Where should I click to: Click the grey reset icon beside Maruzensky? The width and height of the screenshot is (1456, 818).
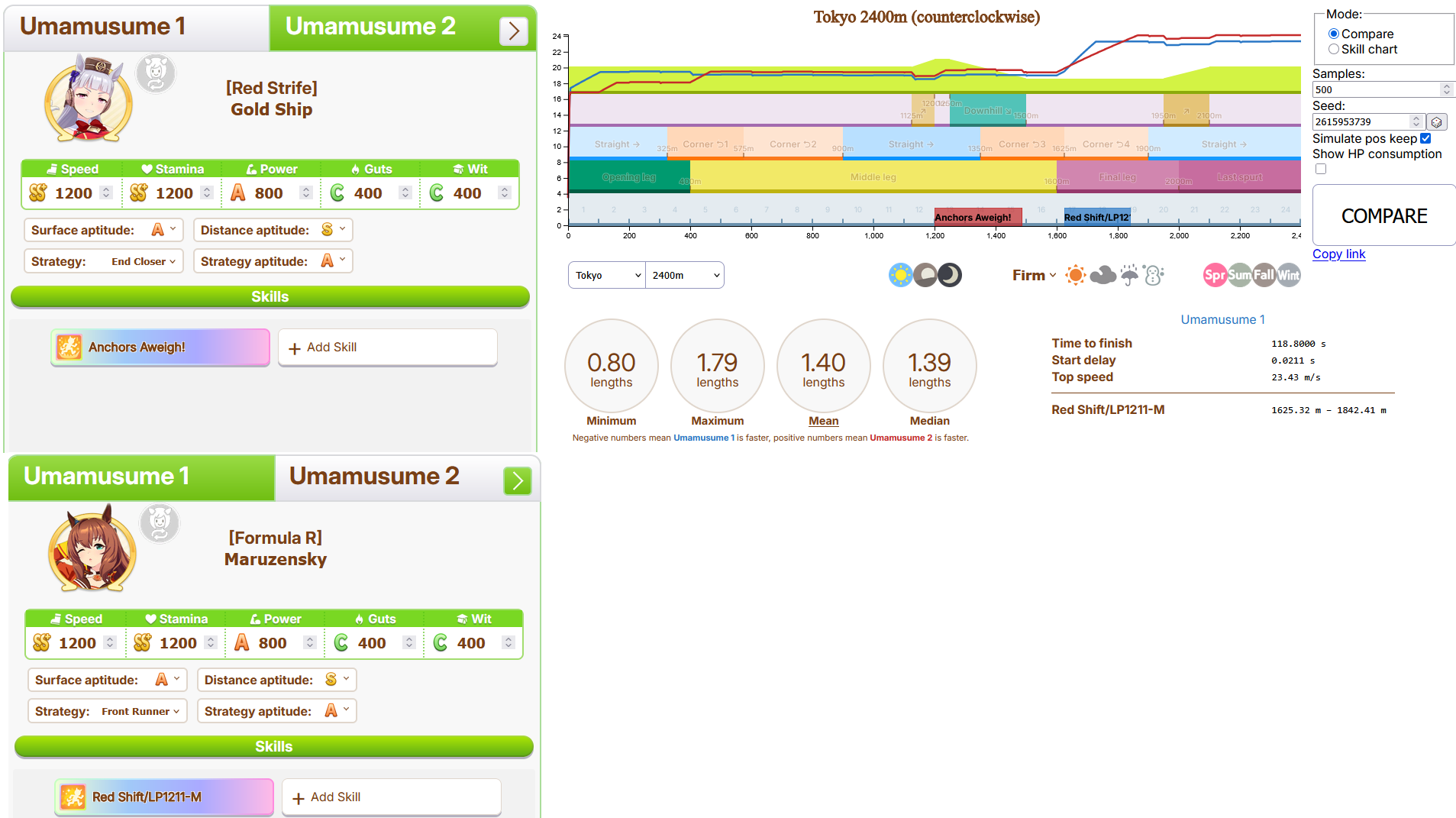pos(160,523)
